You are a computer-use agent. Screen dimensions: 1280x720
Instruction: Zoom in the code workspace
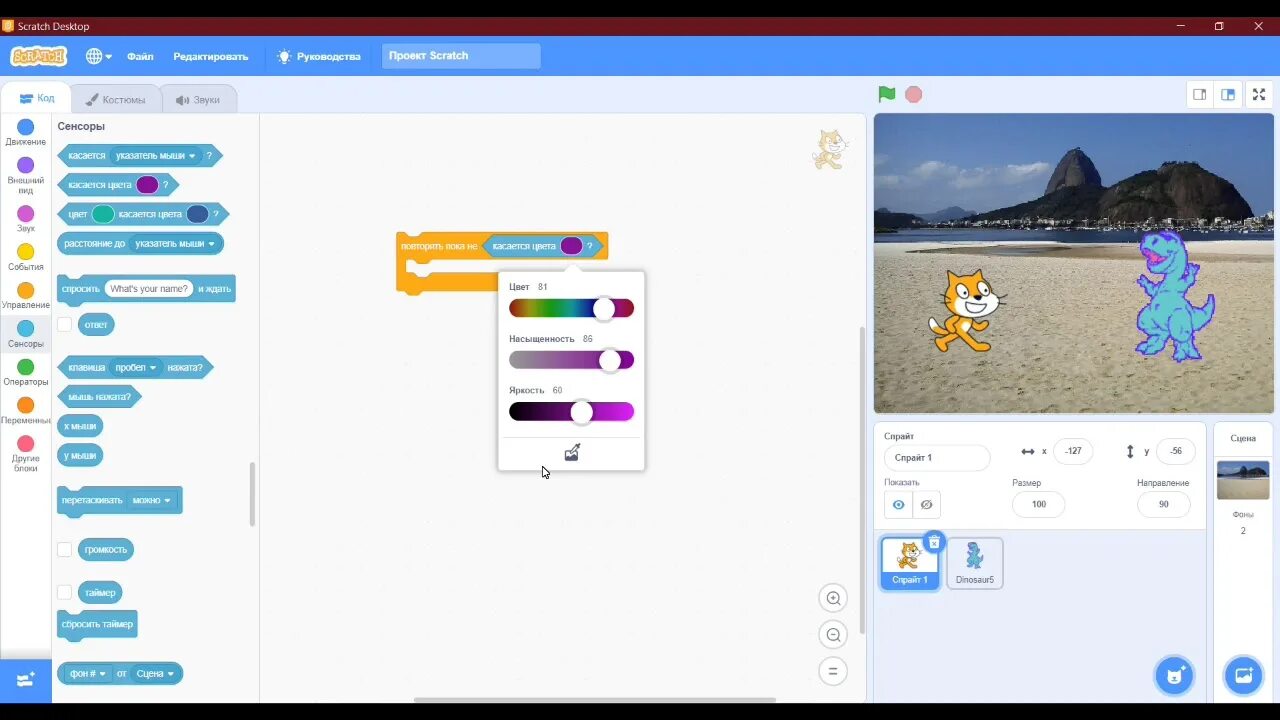pos(833,598)
